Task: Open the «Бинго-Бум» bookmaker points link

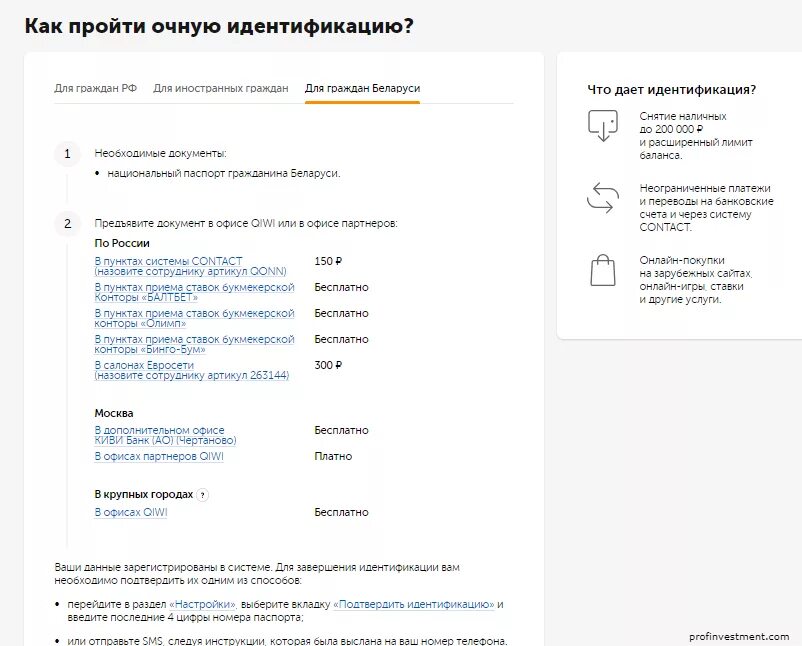Action: coord(194,344)
